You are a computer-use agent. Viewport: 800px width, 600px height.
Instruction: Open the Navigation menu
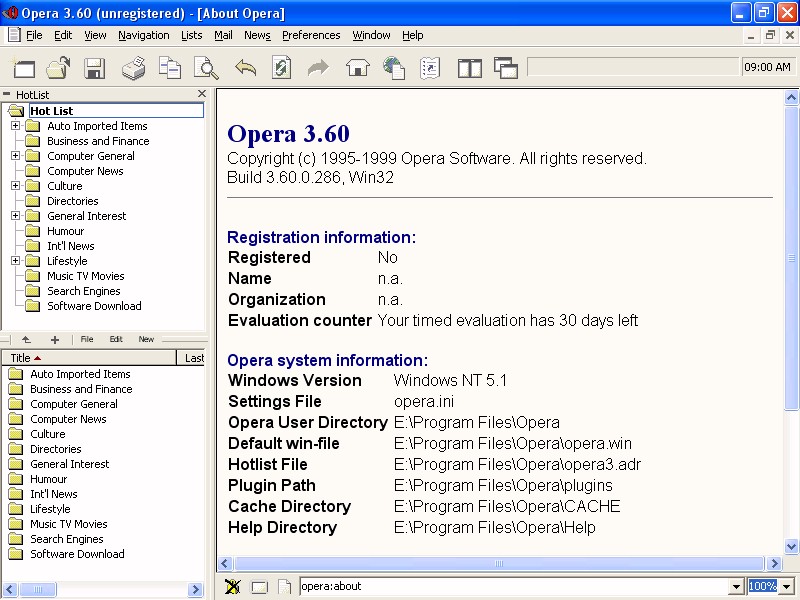[144, 35]
